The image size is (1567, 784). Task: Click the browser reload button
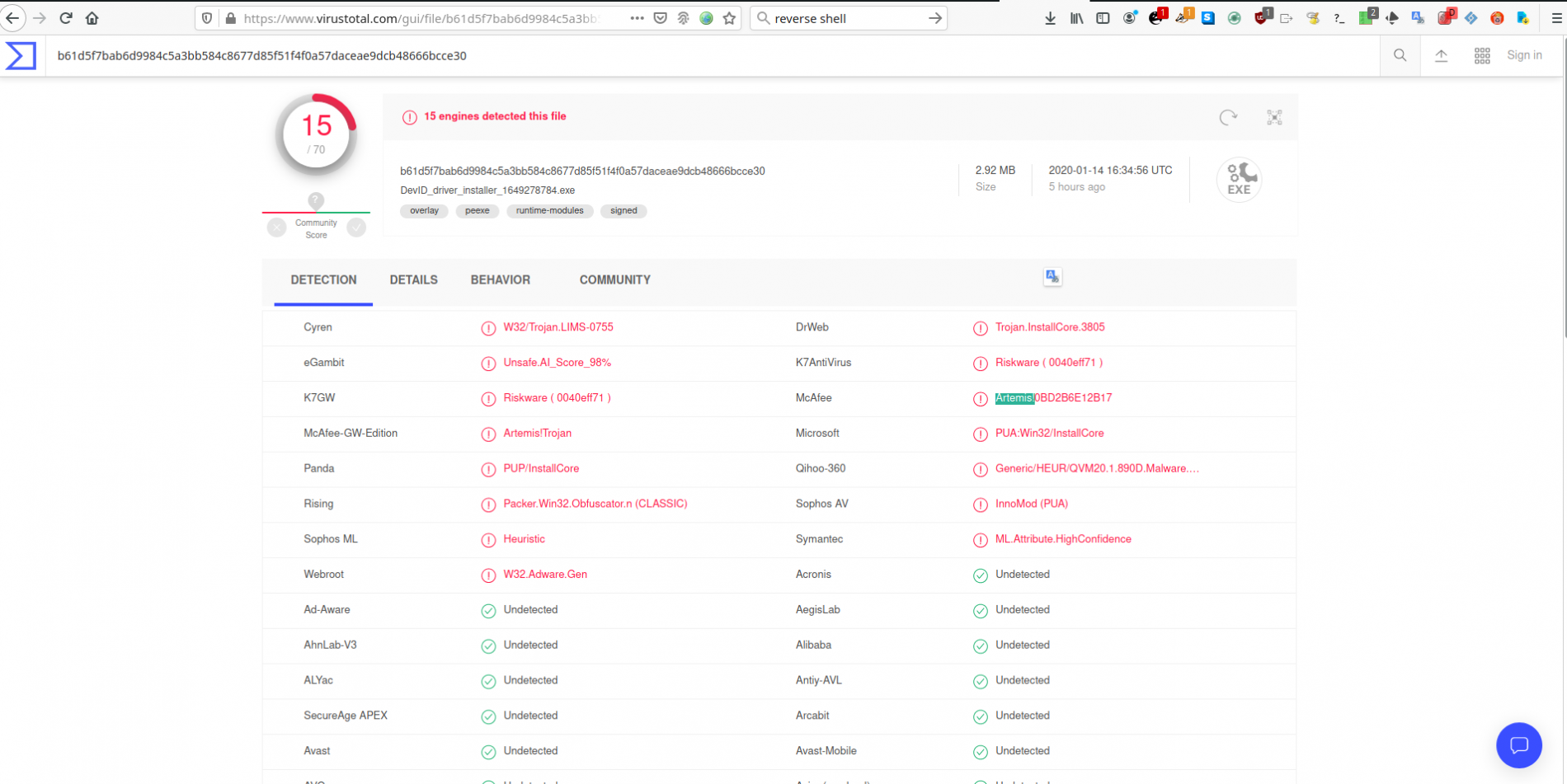[x=66, y=18]
